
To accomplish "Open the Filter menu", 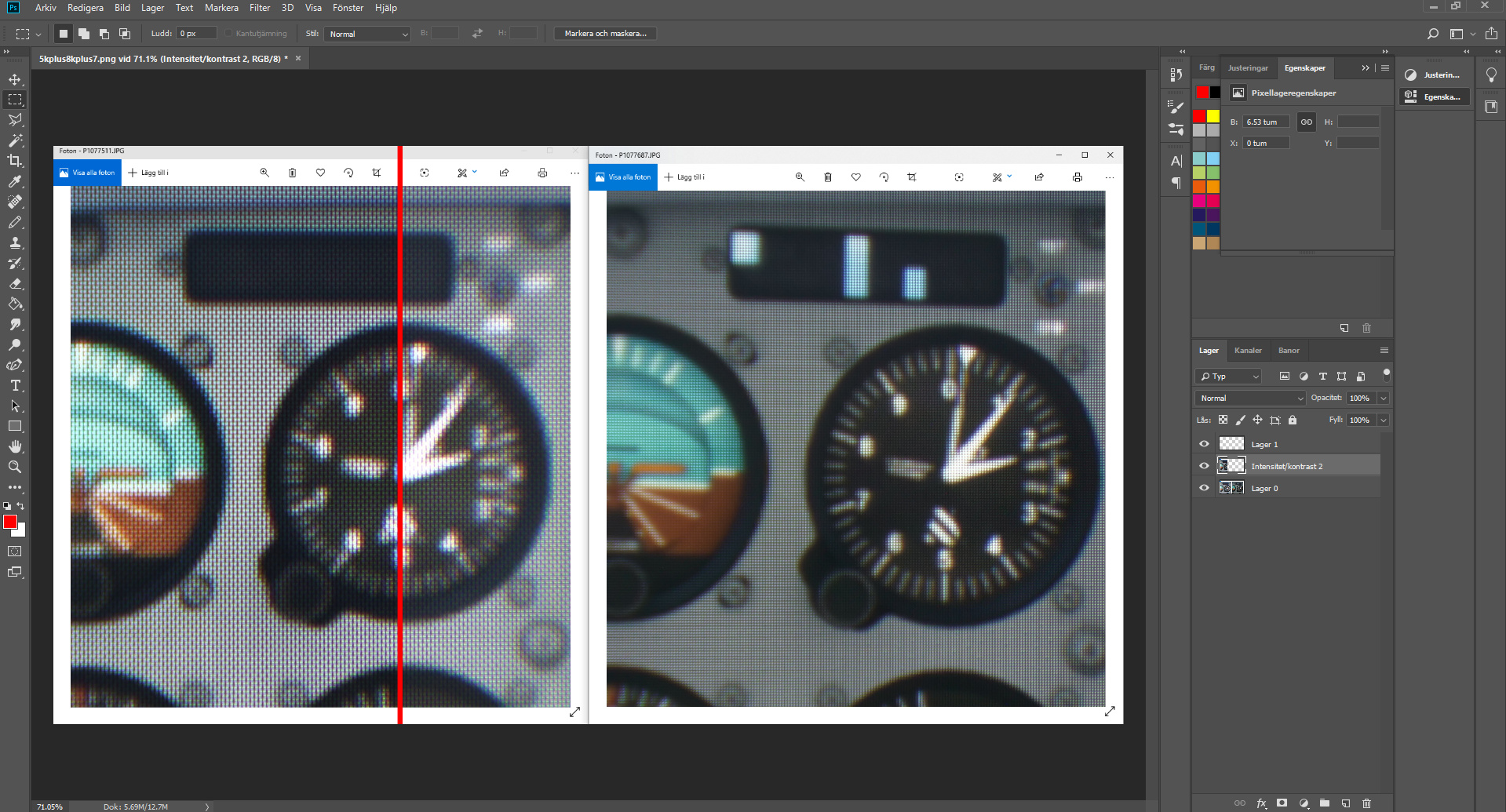I will (259, 8).
